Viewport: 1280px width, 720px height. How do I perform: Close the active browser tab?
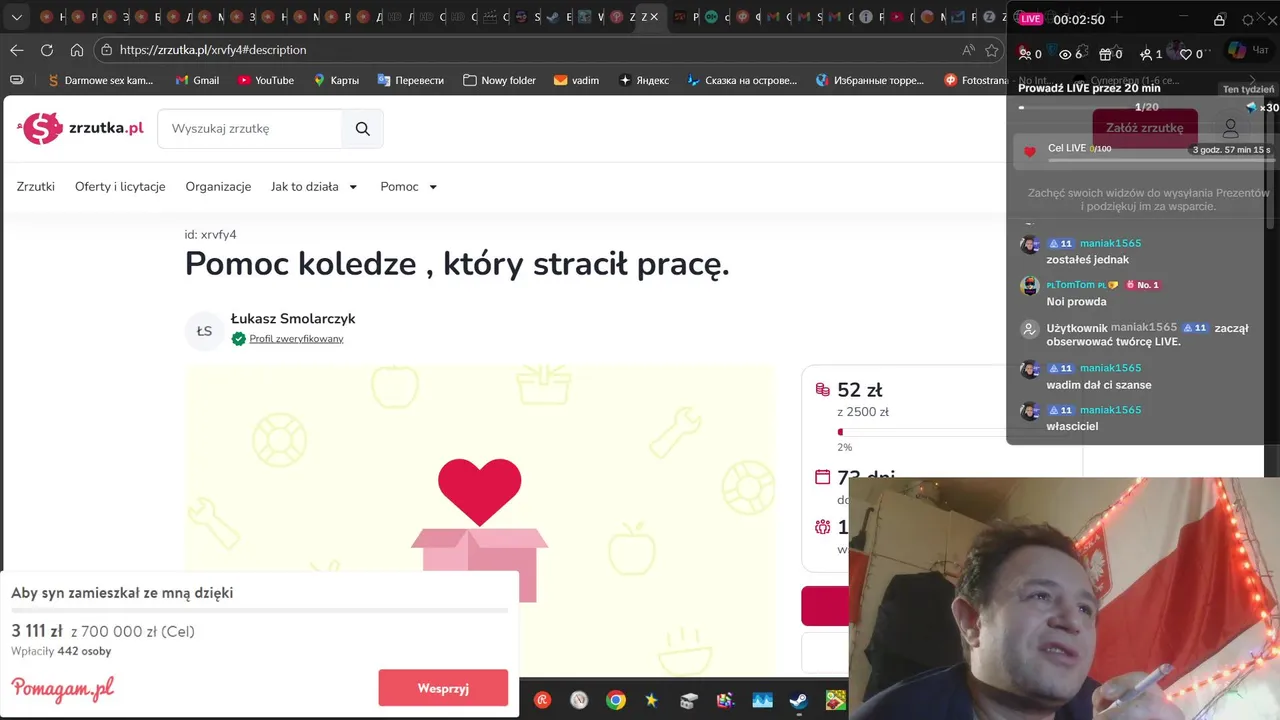pos(653,17)
